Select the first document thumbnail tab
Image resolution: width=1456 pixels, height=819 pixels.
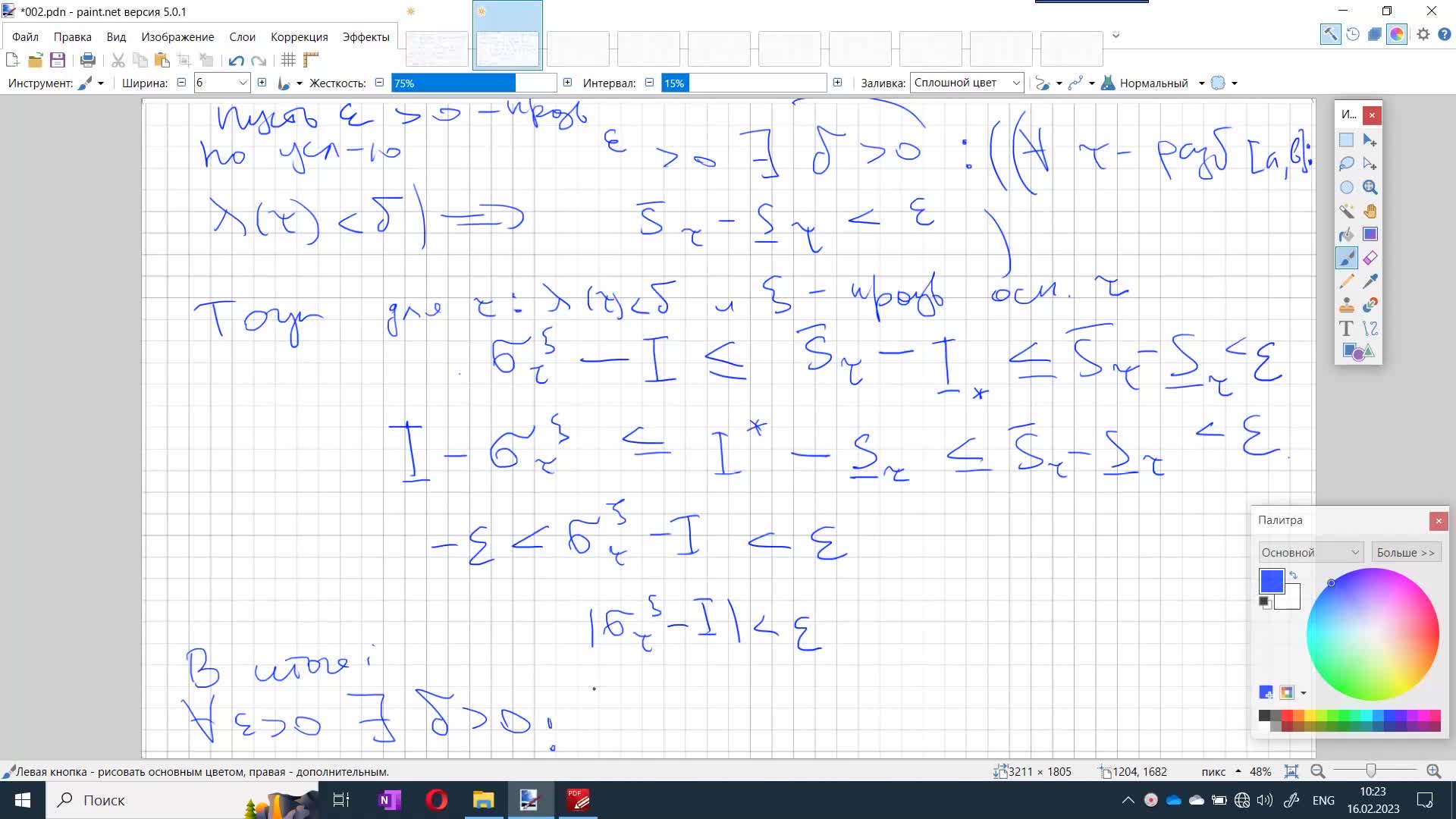437,49
